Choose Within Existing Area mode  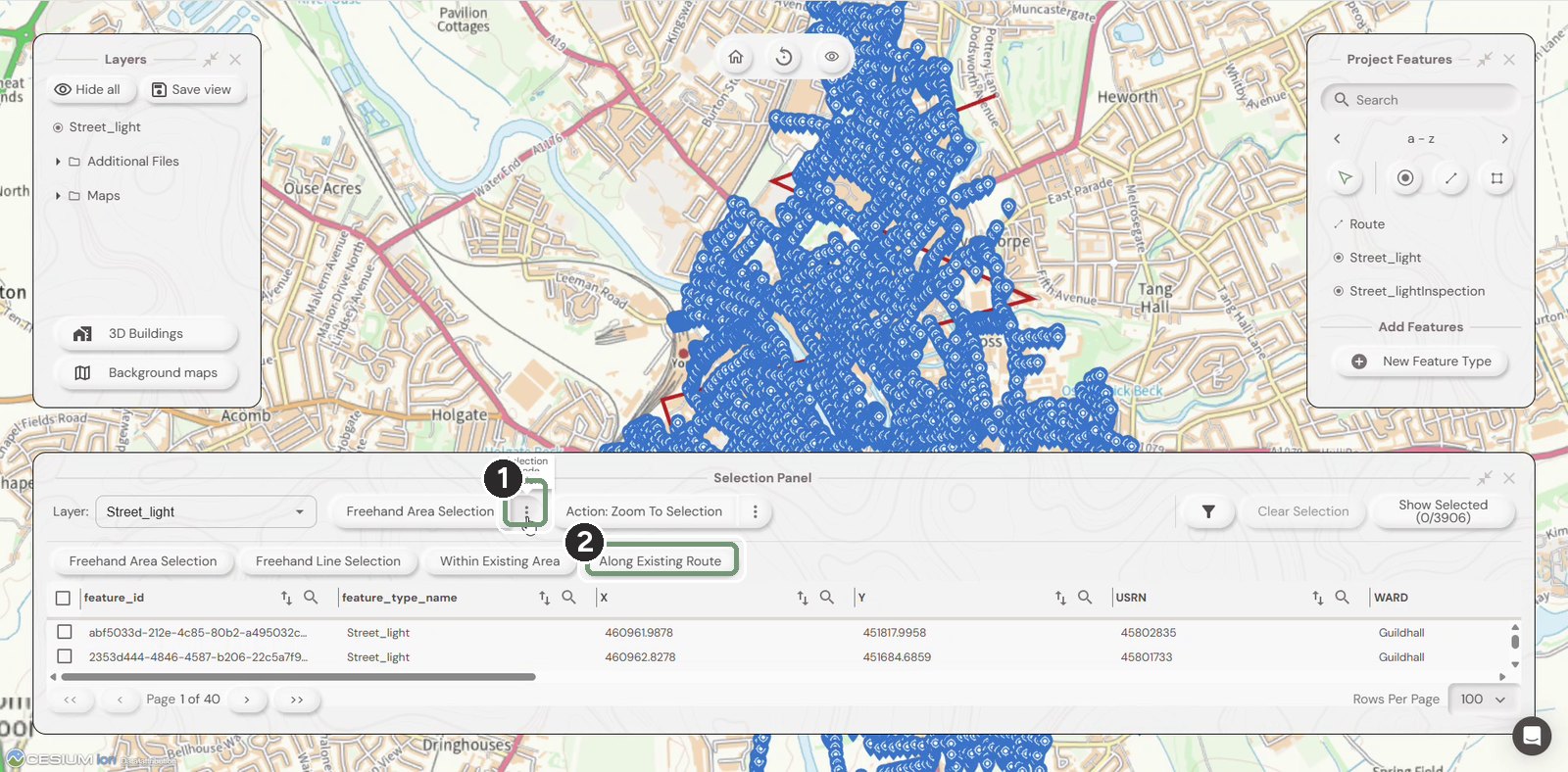pos(500,561)
